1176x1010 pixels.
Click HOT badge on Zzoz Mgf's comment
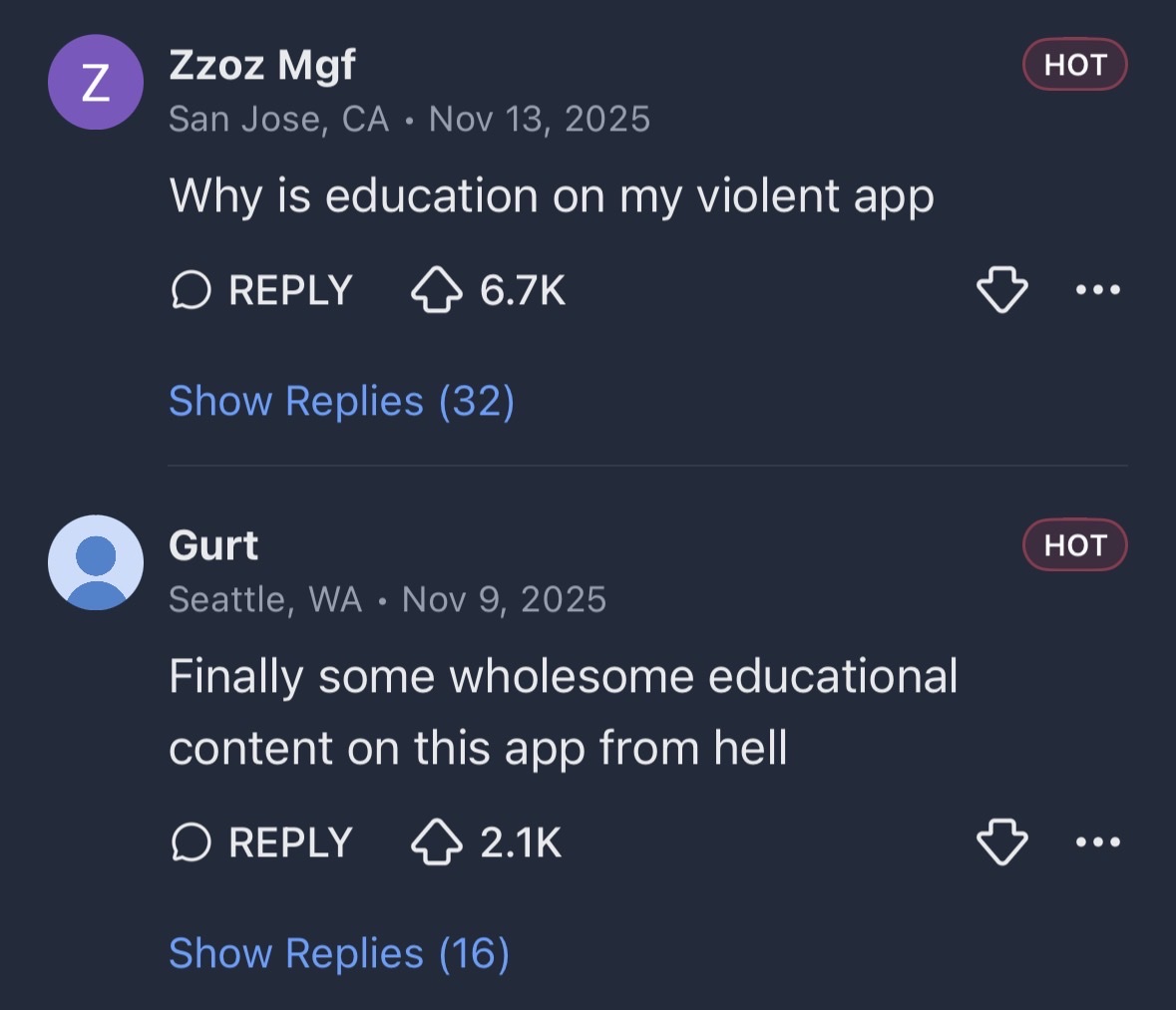[x=1074, y=65]
